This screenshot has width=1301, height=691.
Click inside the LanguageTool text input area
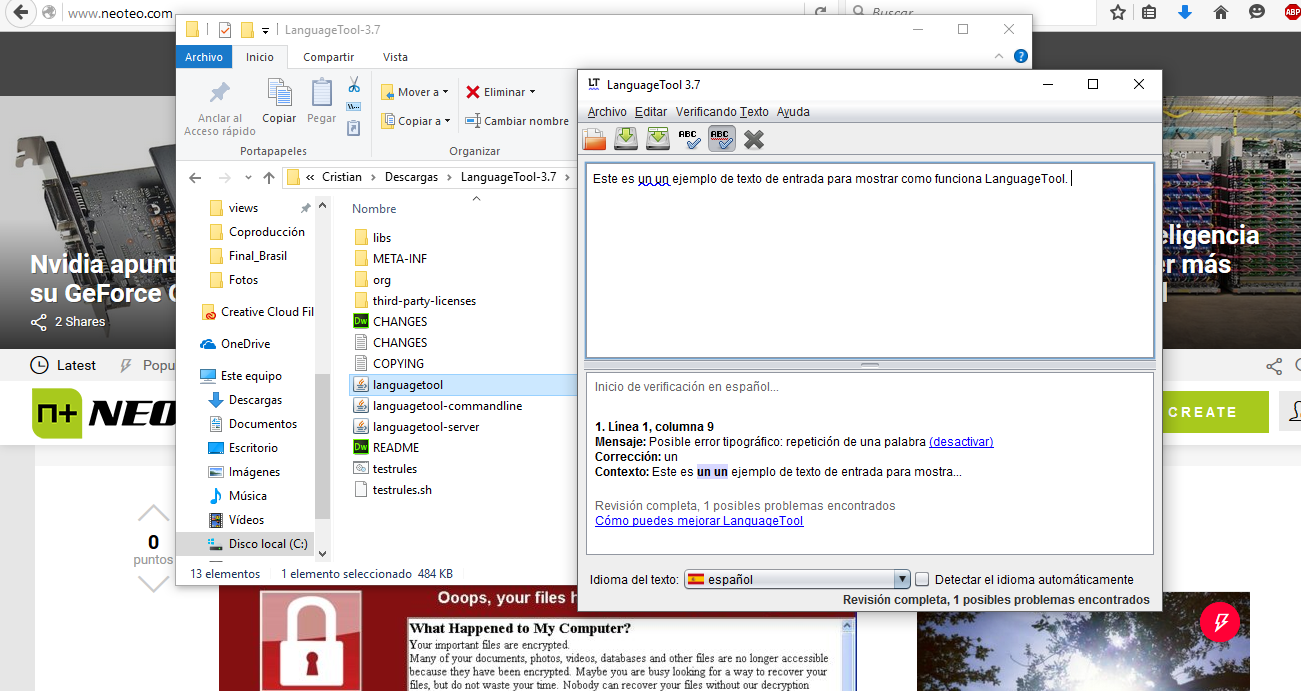pos(869,260)
